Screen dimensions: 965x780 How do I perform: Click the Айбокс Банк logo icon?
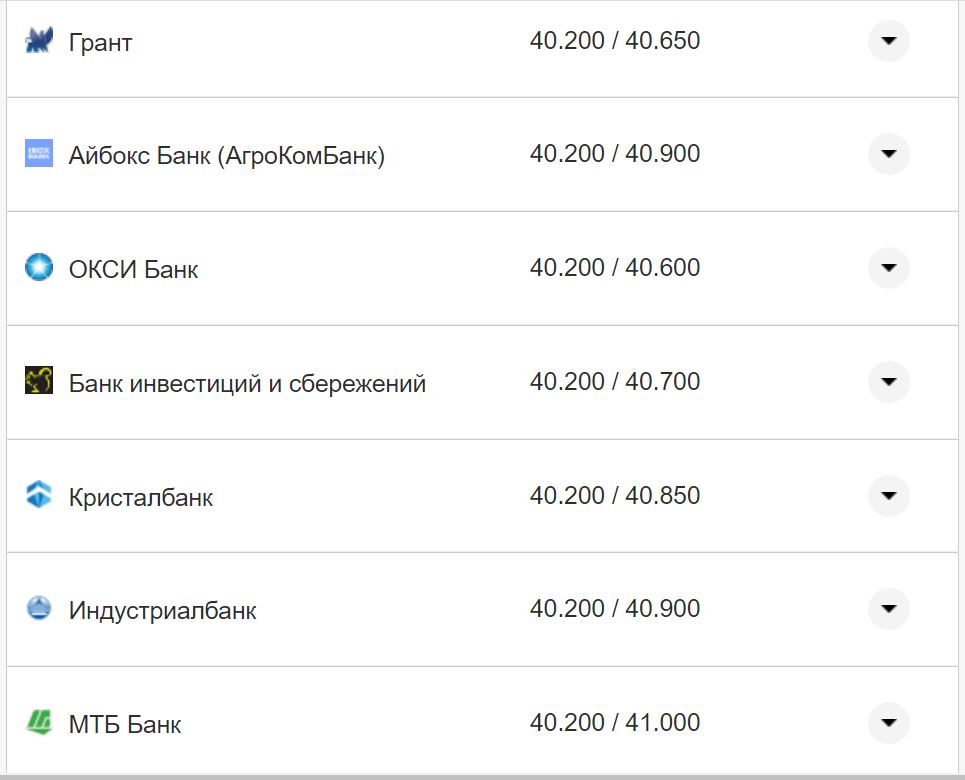38,154
